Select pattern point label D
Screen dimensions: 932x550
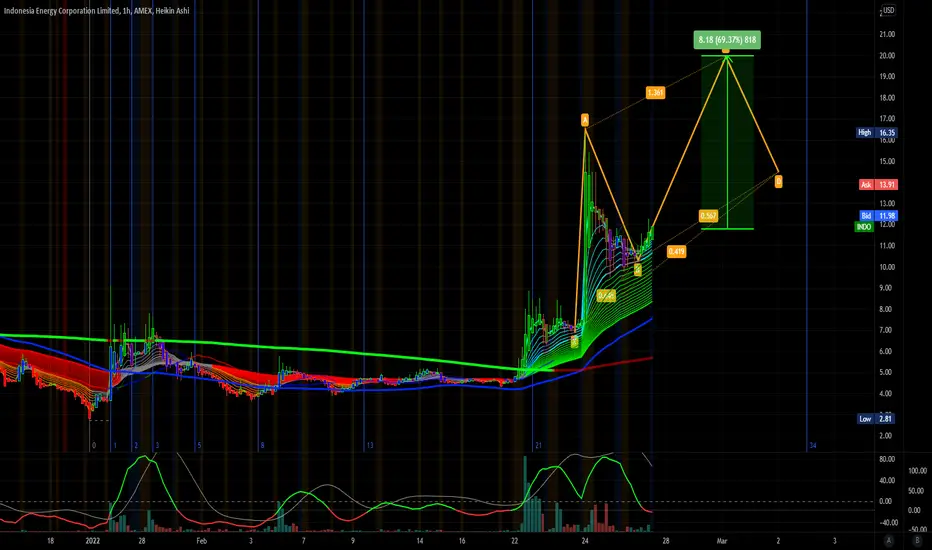click(778, 181)
